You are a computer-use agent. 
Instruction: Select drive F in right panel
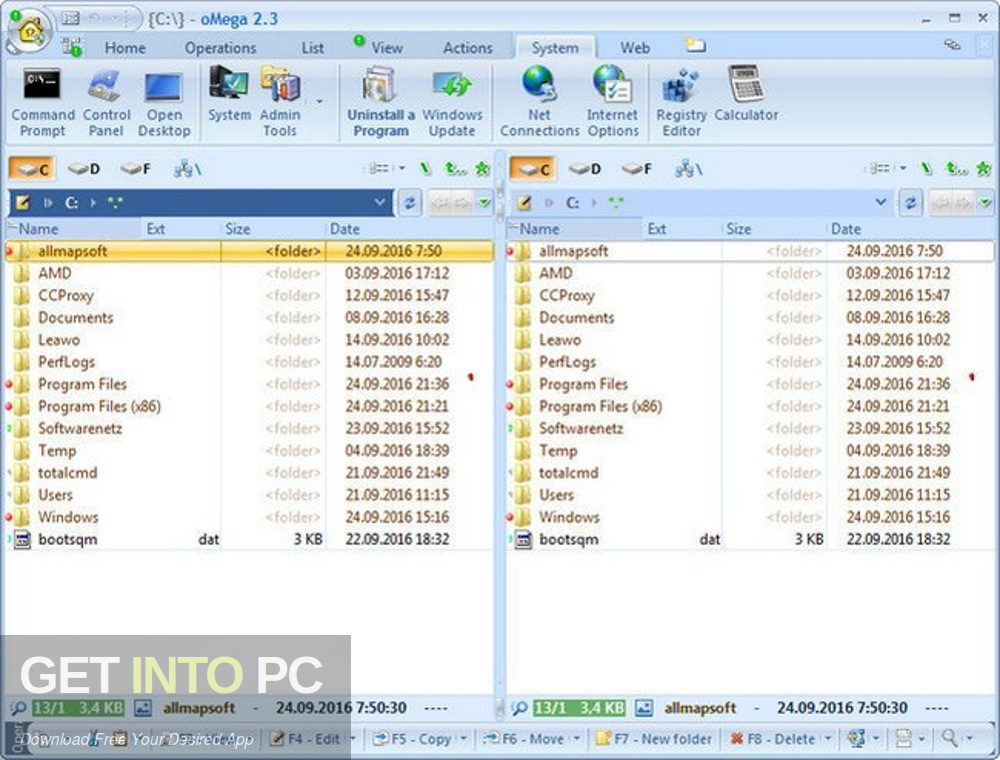[636, 169]
